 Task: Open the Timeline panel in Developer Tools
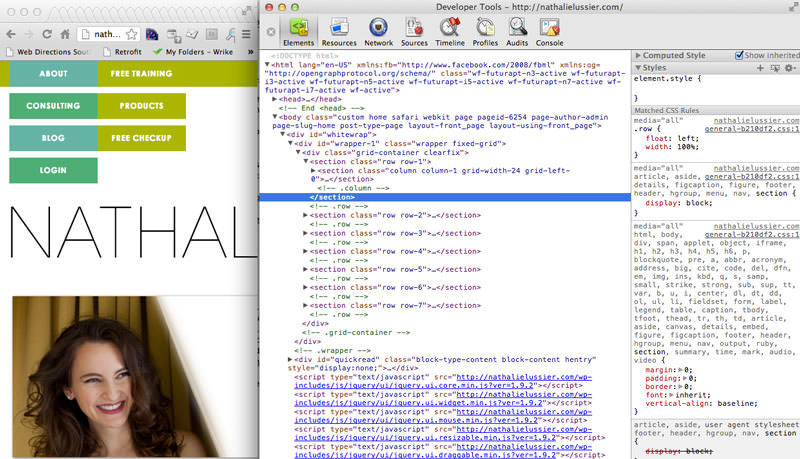point(450,32)
